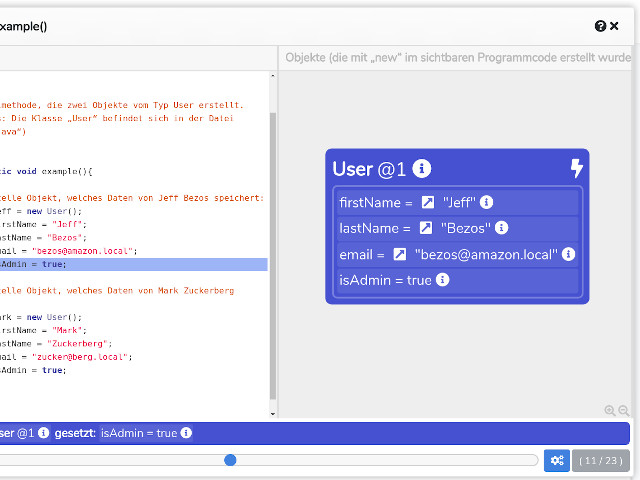The image size is (640, 480).
Task: Click the step slider handle
Action: click(230, 460)
